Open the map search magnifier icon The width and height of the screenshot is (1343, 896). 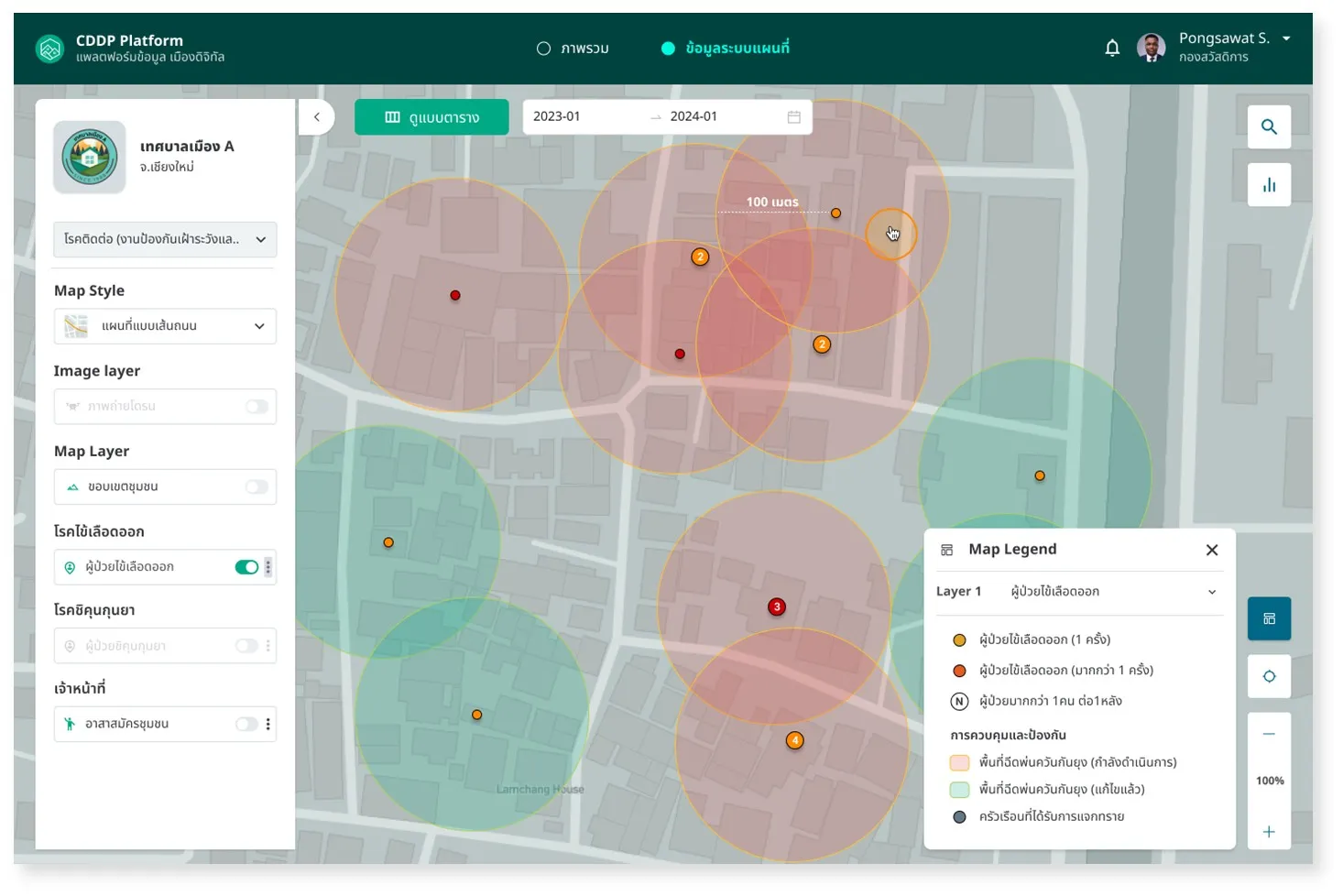coord(1269,127)
